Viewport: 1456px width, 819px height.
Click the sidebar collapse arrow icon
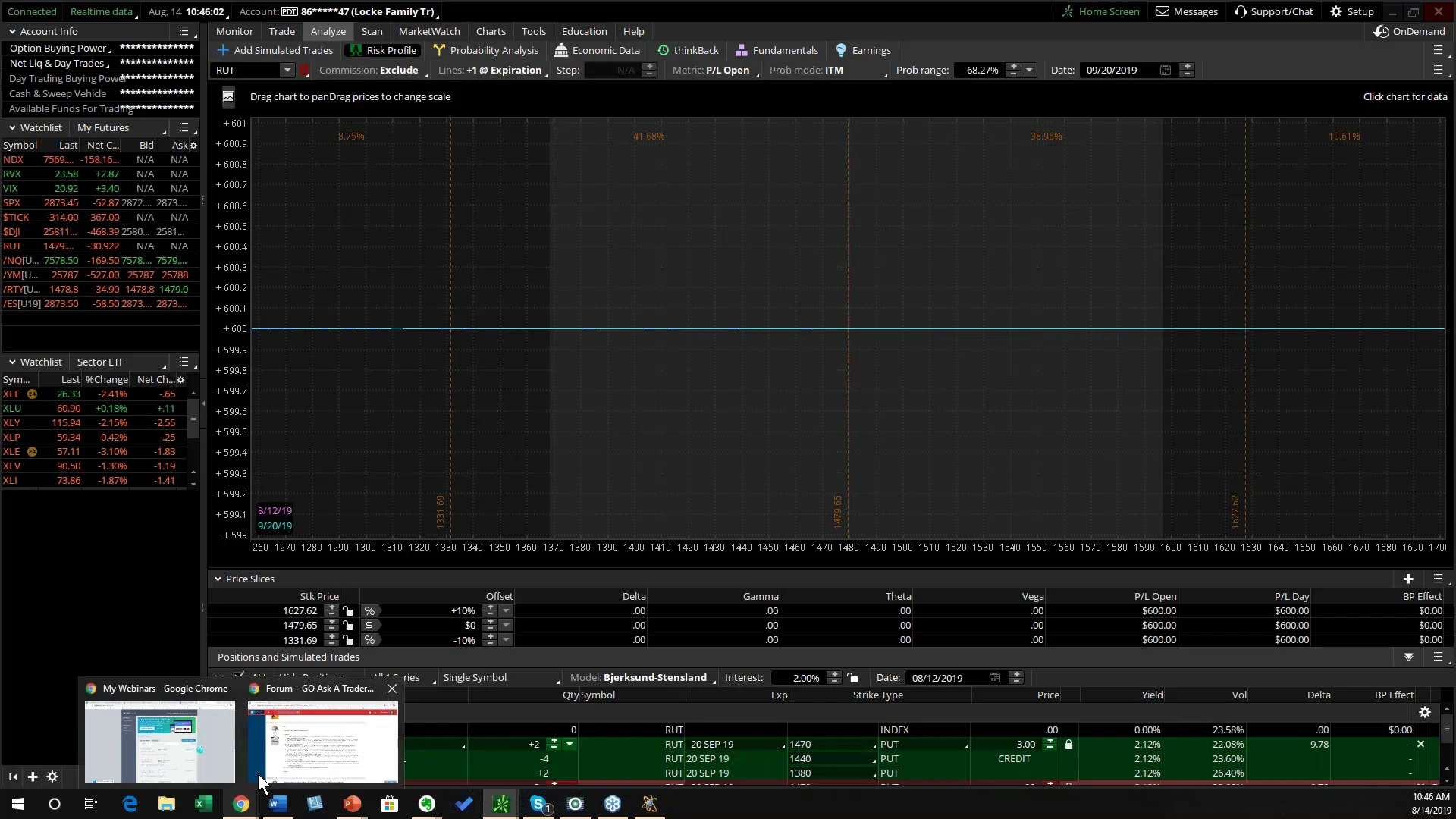[13, 777]
